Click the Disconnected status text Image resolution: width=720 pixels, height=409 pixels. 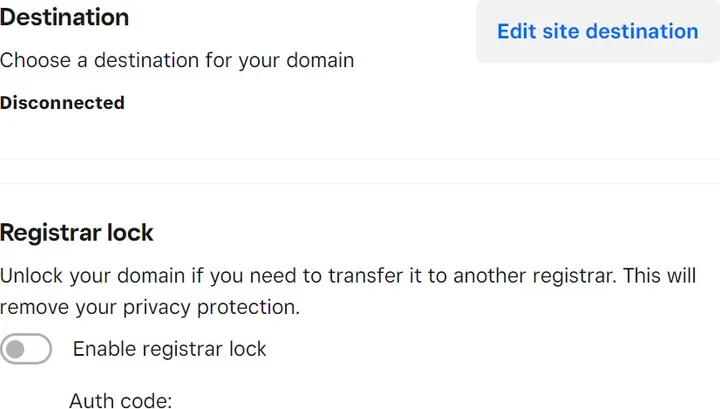62,103
